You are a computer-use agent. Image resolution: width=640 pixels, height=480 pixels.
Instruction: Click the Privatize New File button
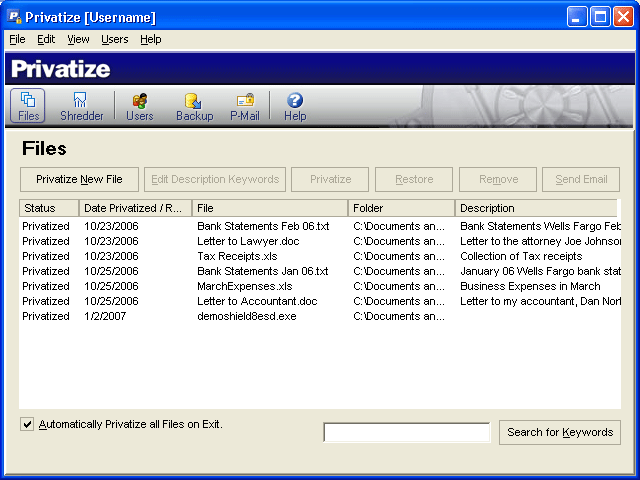(x=79, y=179)
